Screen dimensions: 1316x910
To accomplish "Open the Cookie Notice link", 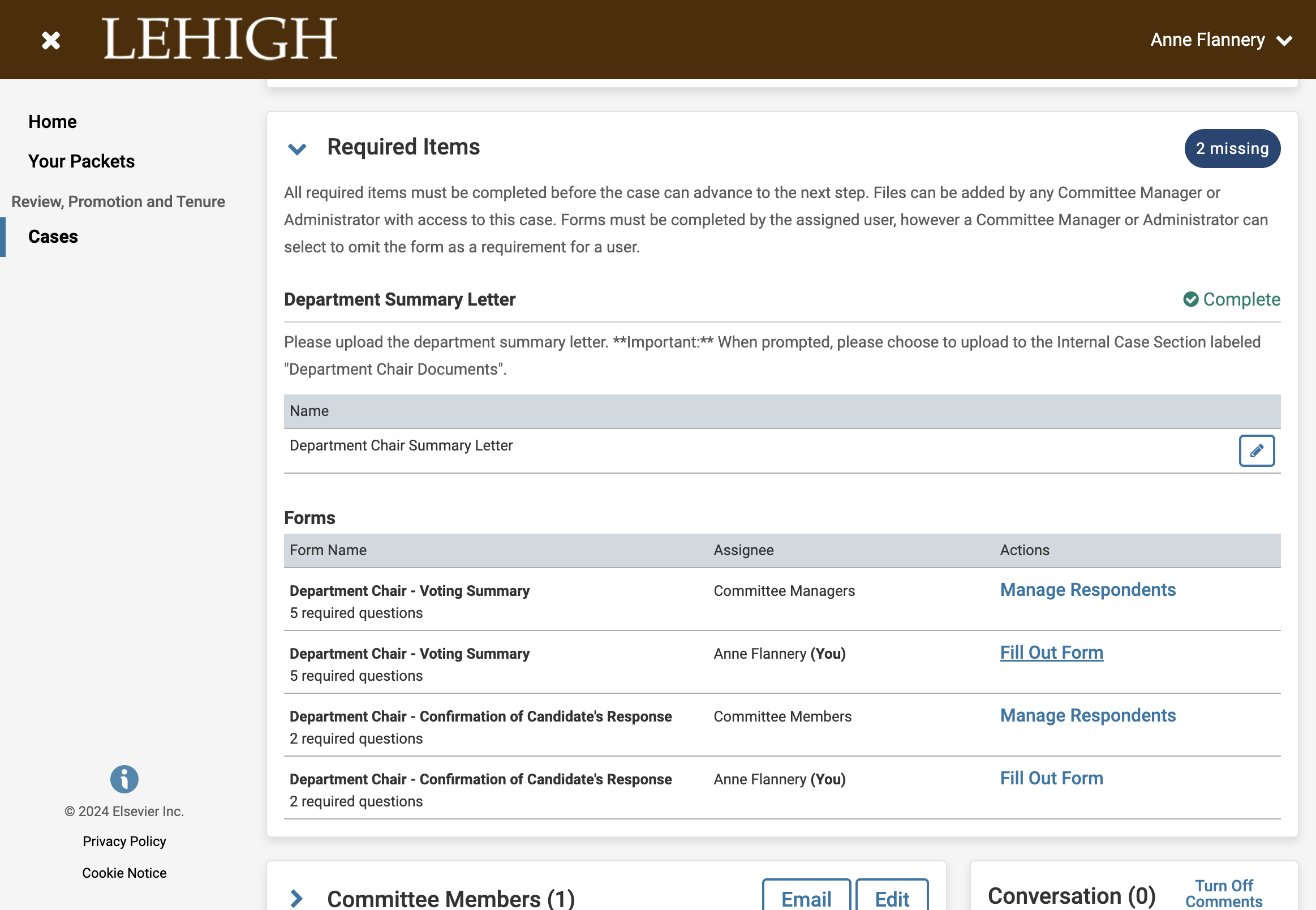I will coord(124,873).
